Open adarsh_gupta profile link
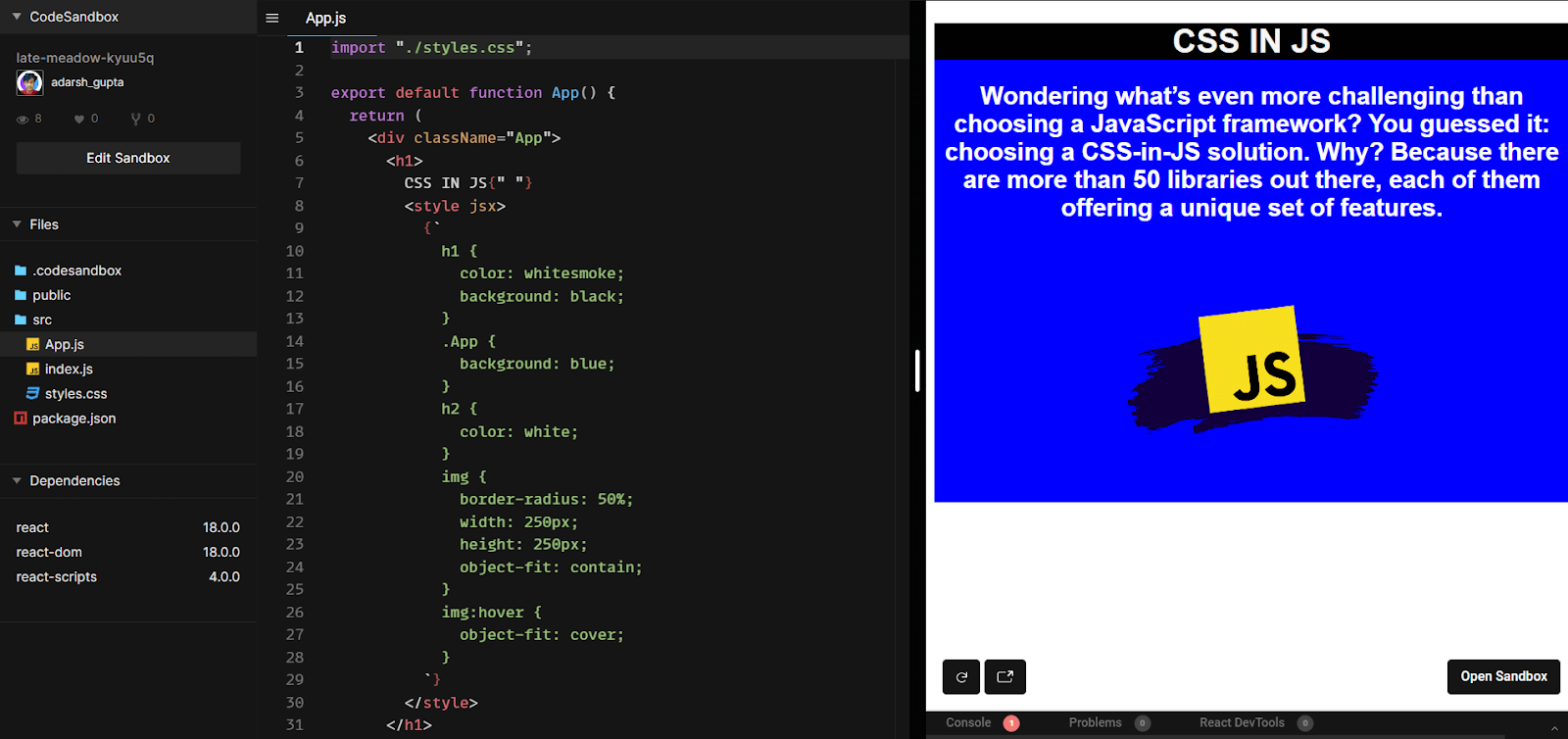 pyautogui.click(x=87, y=82)
